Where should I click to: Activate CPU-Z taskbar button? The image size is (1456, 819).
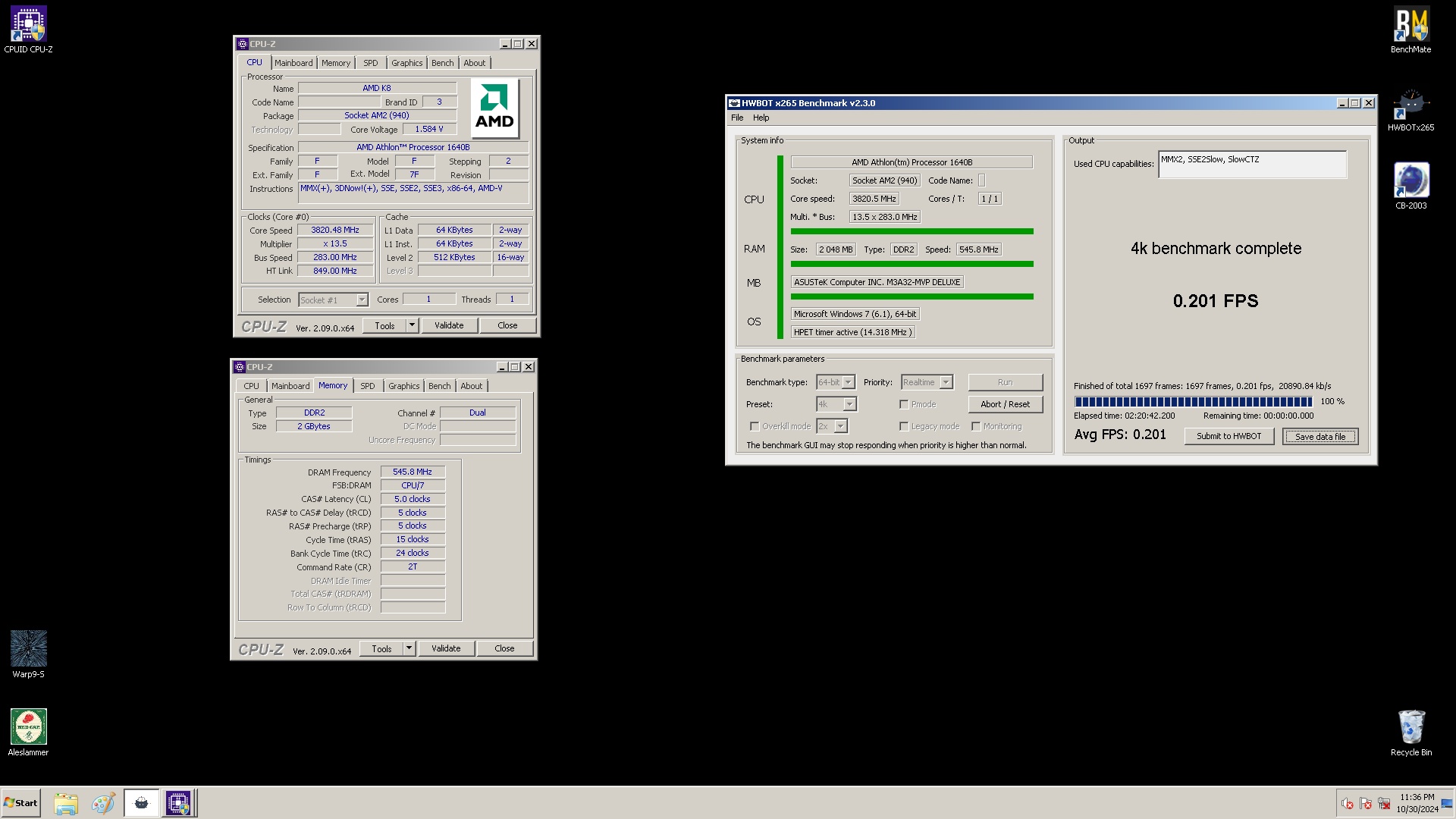tap(179, 803)
